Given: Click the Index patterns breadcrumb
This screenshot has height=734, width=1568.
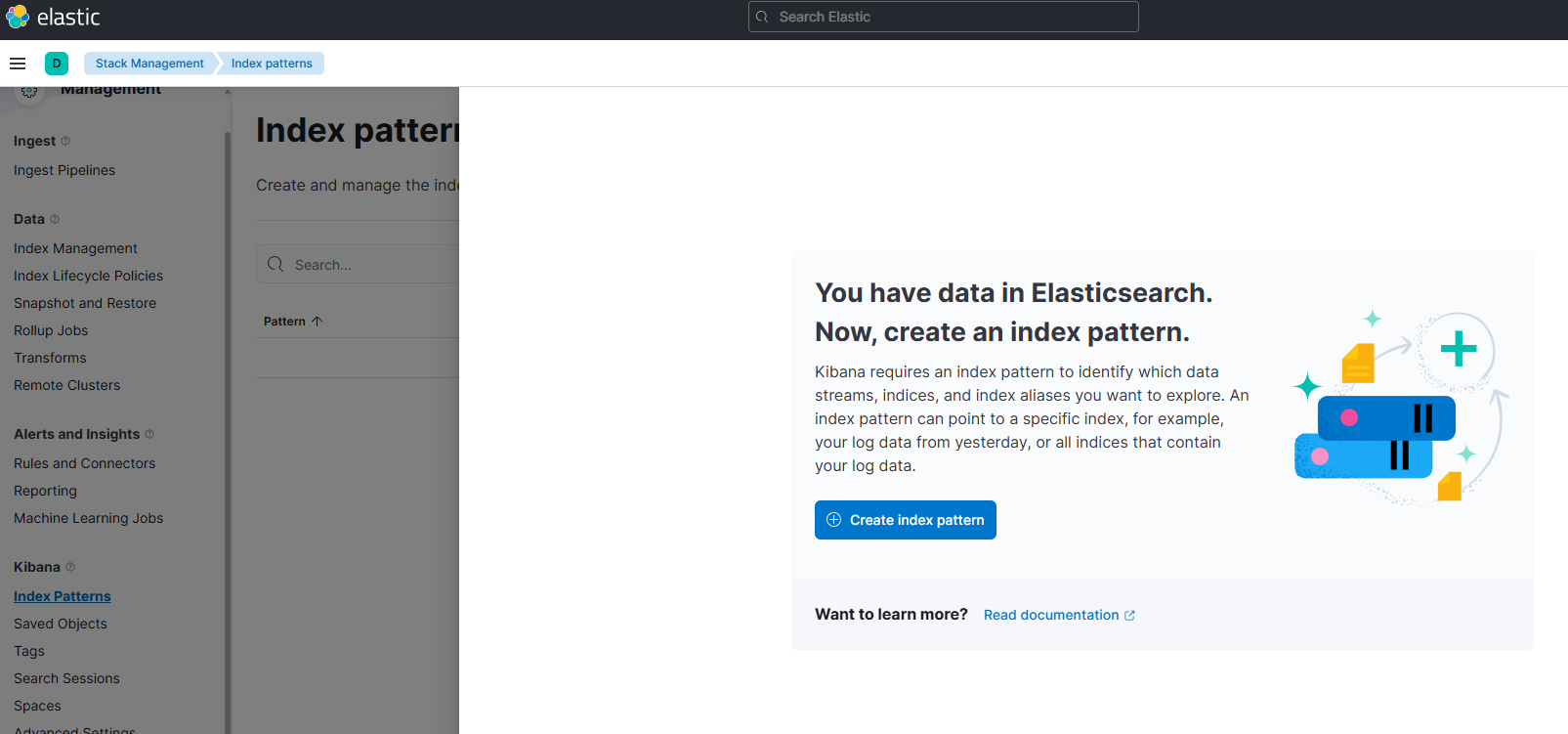Looking at the screenshot, I should click(x=272, y=64).
